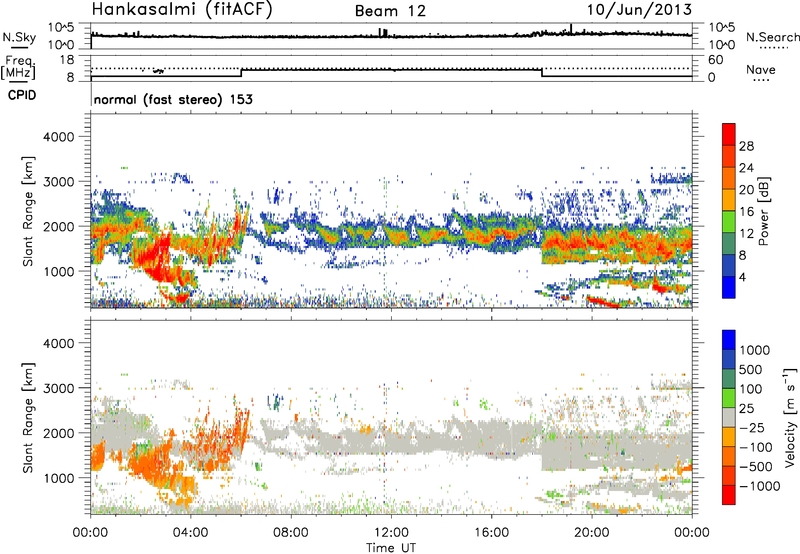The image size is (800, 554).
Task: Click the "Time UT" axis title
Action: click(391, 548)
